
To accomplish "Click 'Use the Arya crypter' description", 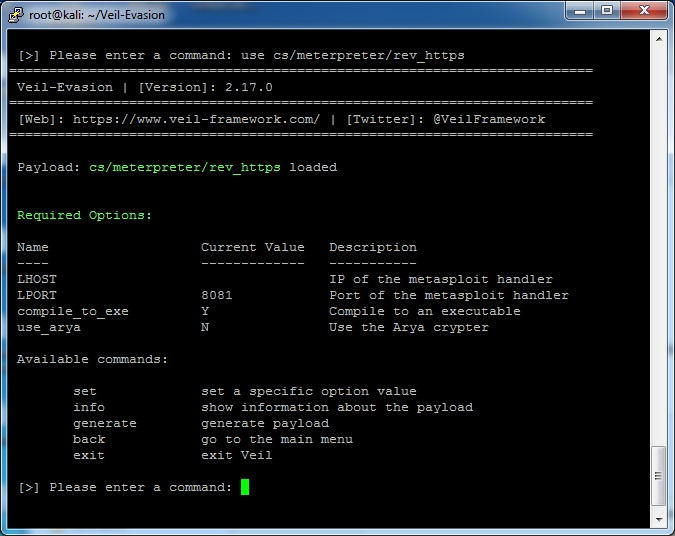I will (x=409, y=328).
